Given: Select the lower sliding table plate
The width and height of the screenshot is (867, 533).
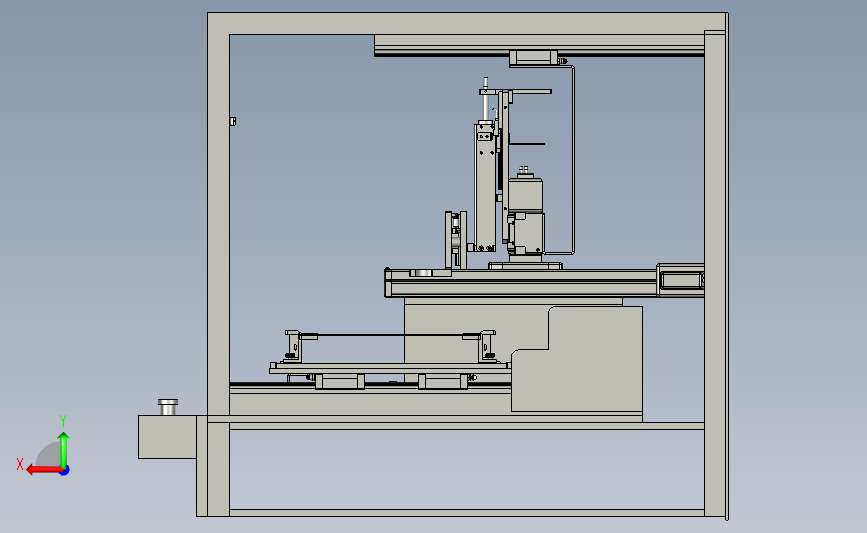Looking at the screenshot, I should tap(390, 368).
